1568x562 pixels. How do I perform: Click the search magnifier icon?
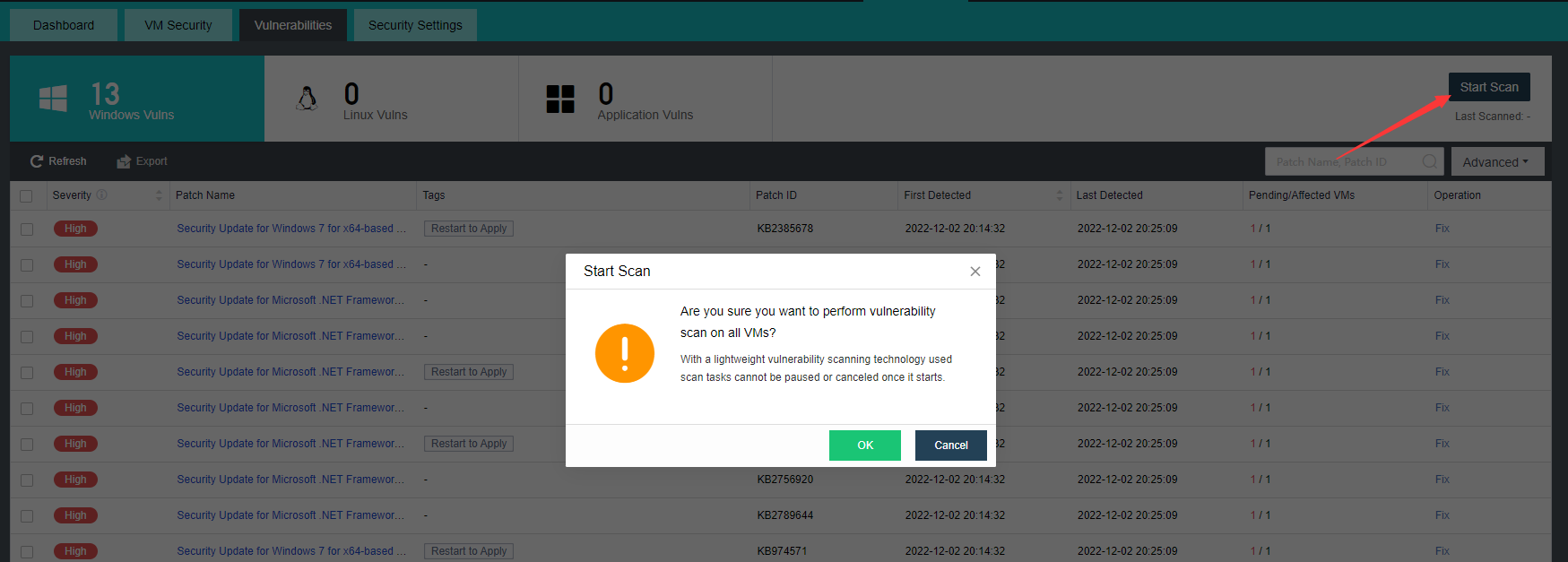(1429, 161)
